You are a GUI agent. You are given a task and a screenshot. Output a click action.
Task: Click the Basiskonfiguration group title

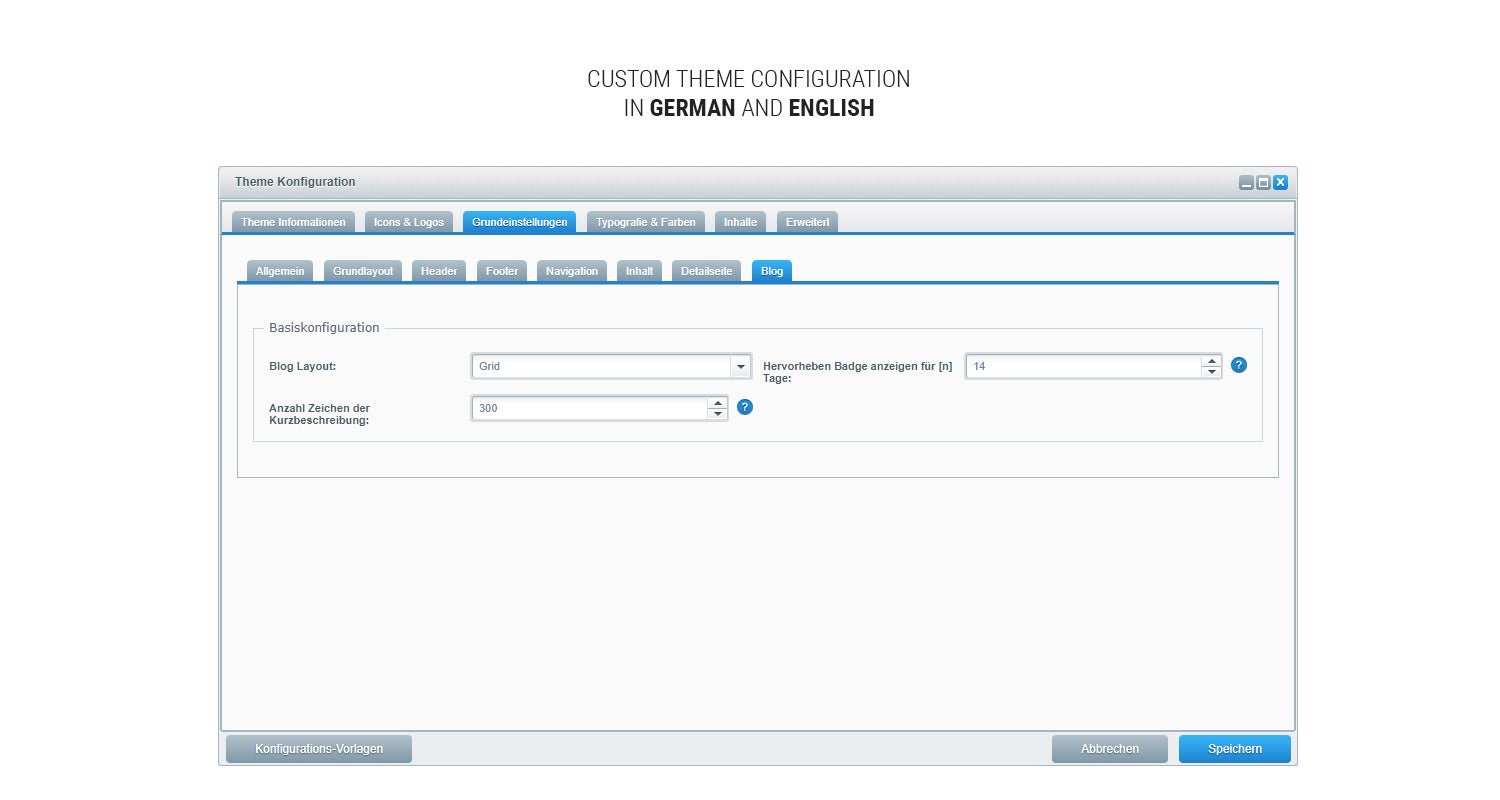click(x=324, y=327)
